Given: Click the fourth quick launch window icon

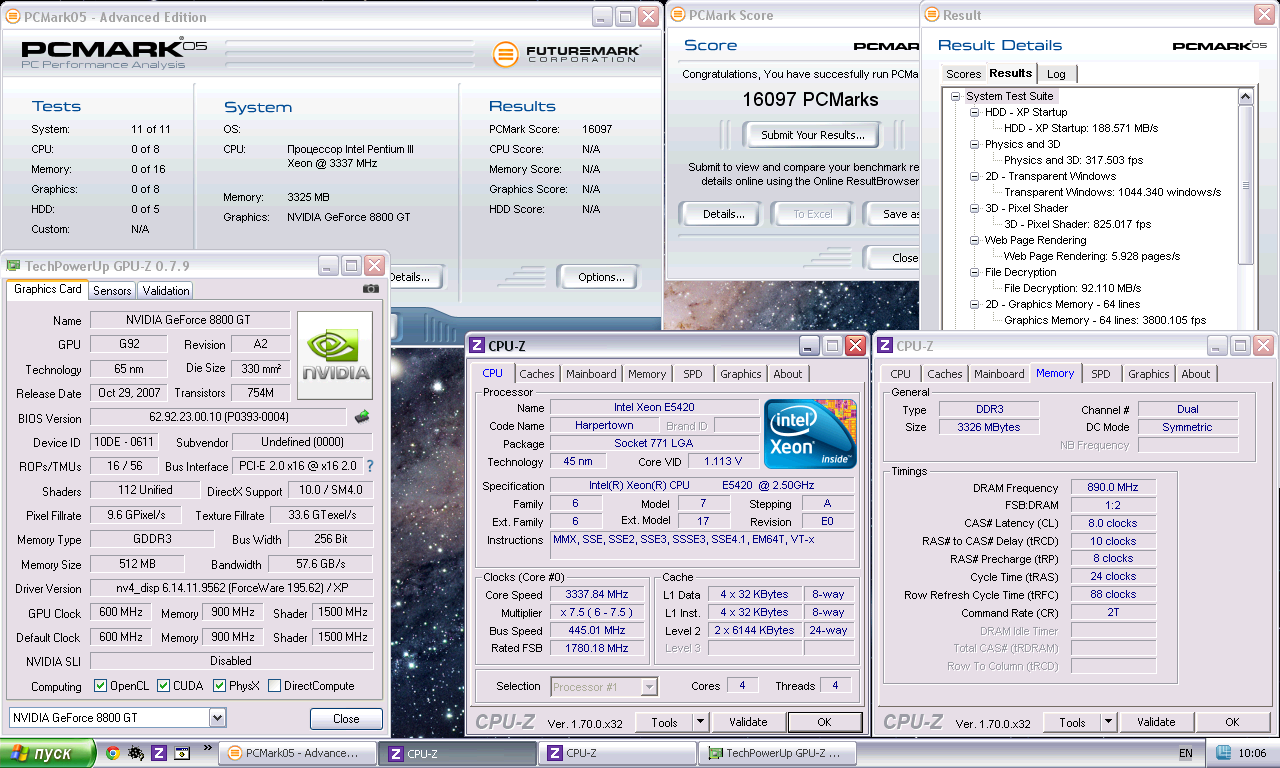Looking at the screenshot, I should (182, 753).
